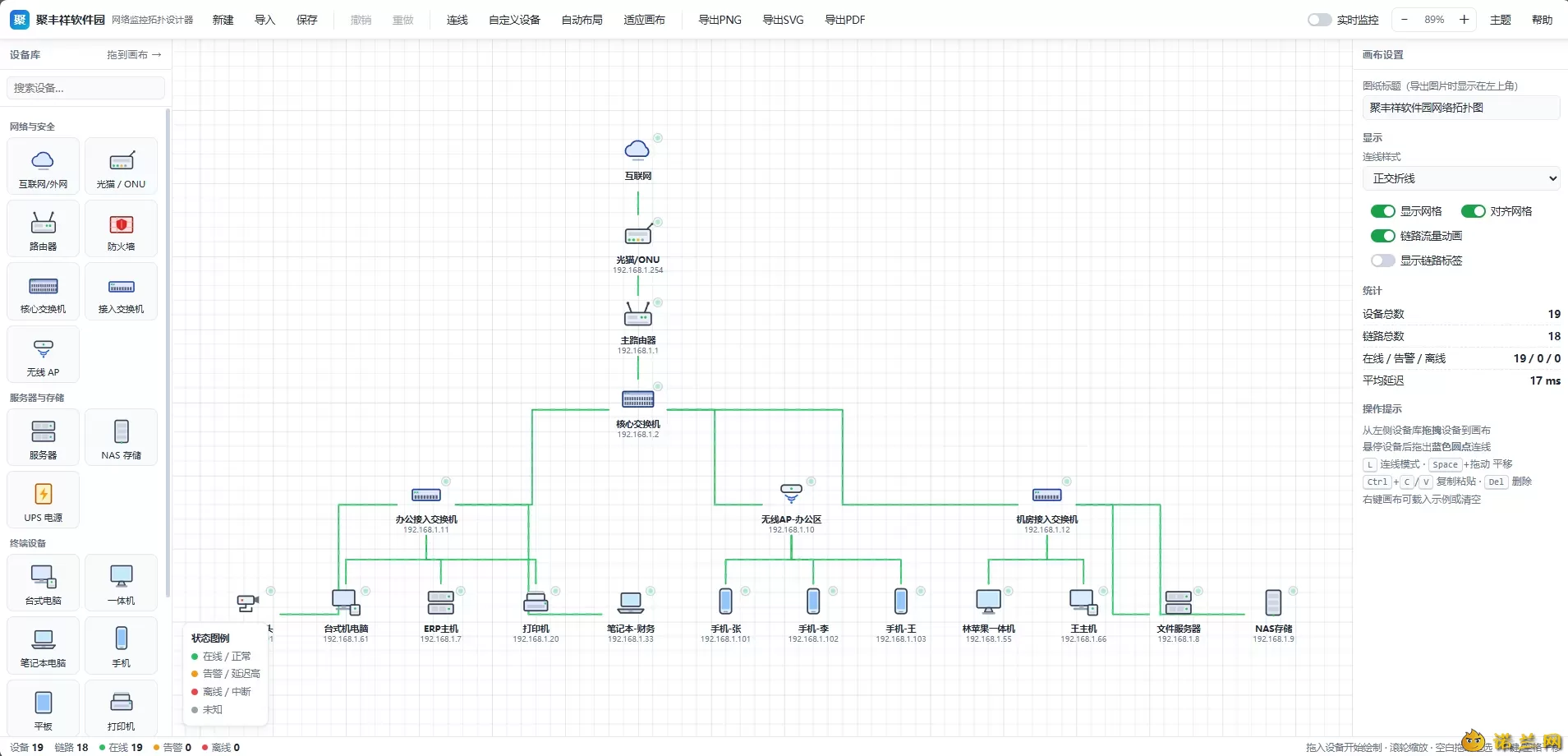Click the zoom out minus button
Image resolution: width=1568 pixels, height=756 pixels.
click(1405, 20)
